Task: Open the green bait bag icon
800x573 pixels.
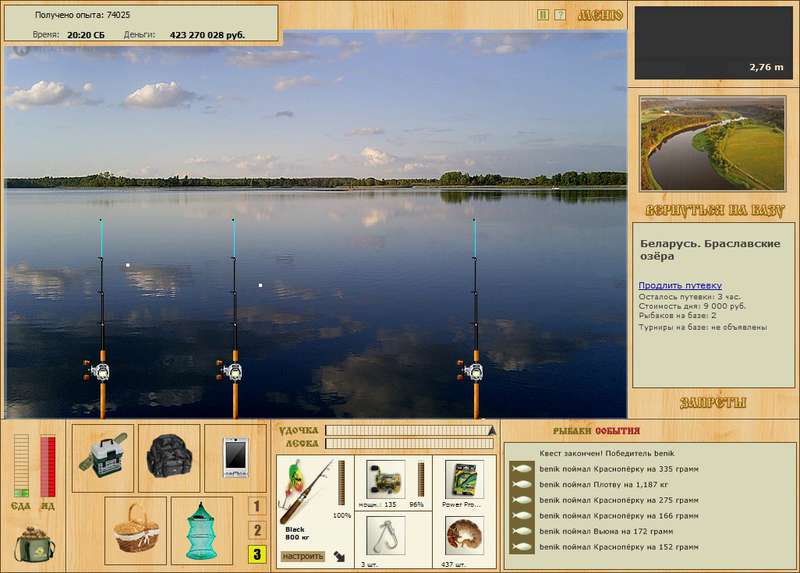Action: click(x=35, y=544)
